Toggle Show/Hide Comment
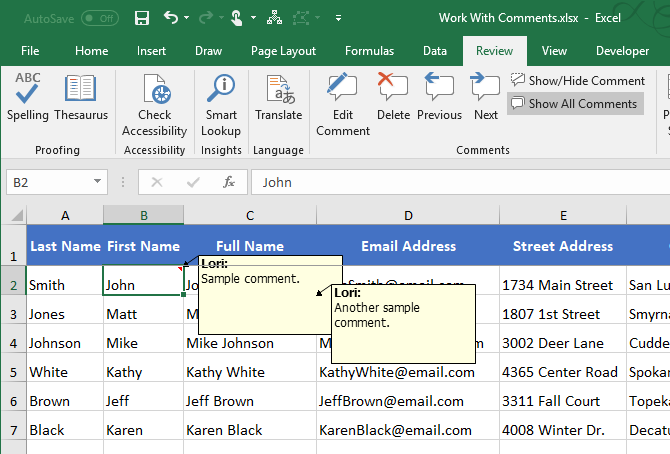 click(x=577, y=80)
